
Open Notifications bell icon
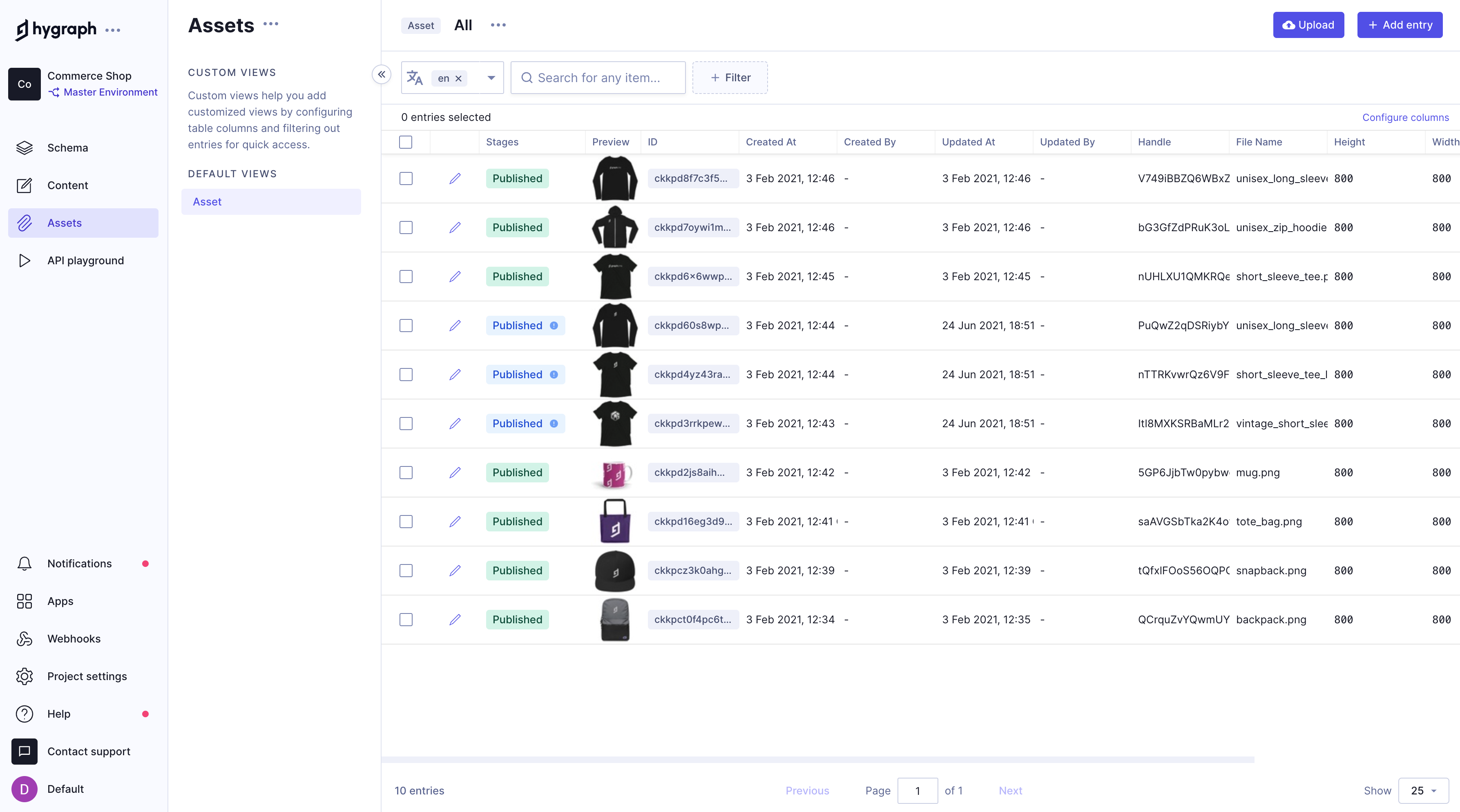pos(25,563)
